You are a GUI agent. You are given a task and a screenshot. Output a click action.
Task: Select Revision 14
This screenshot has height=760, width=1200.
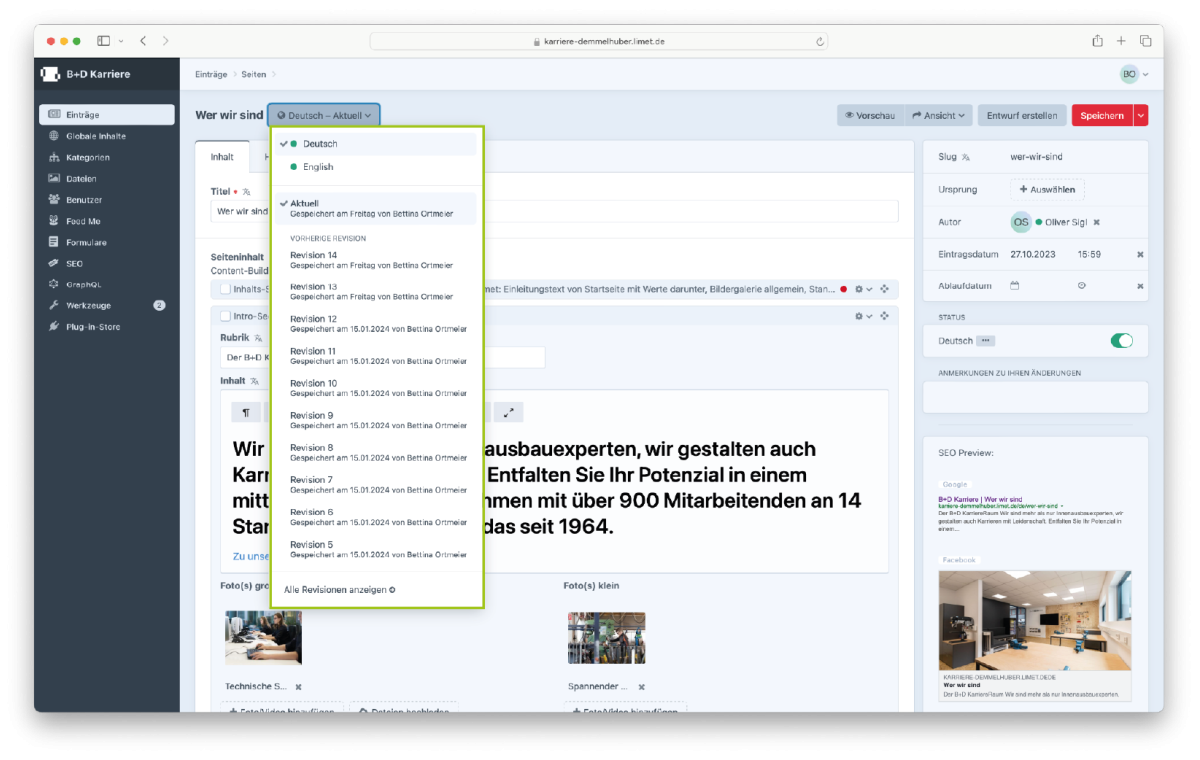tap(376, 260)
